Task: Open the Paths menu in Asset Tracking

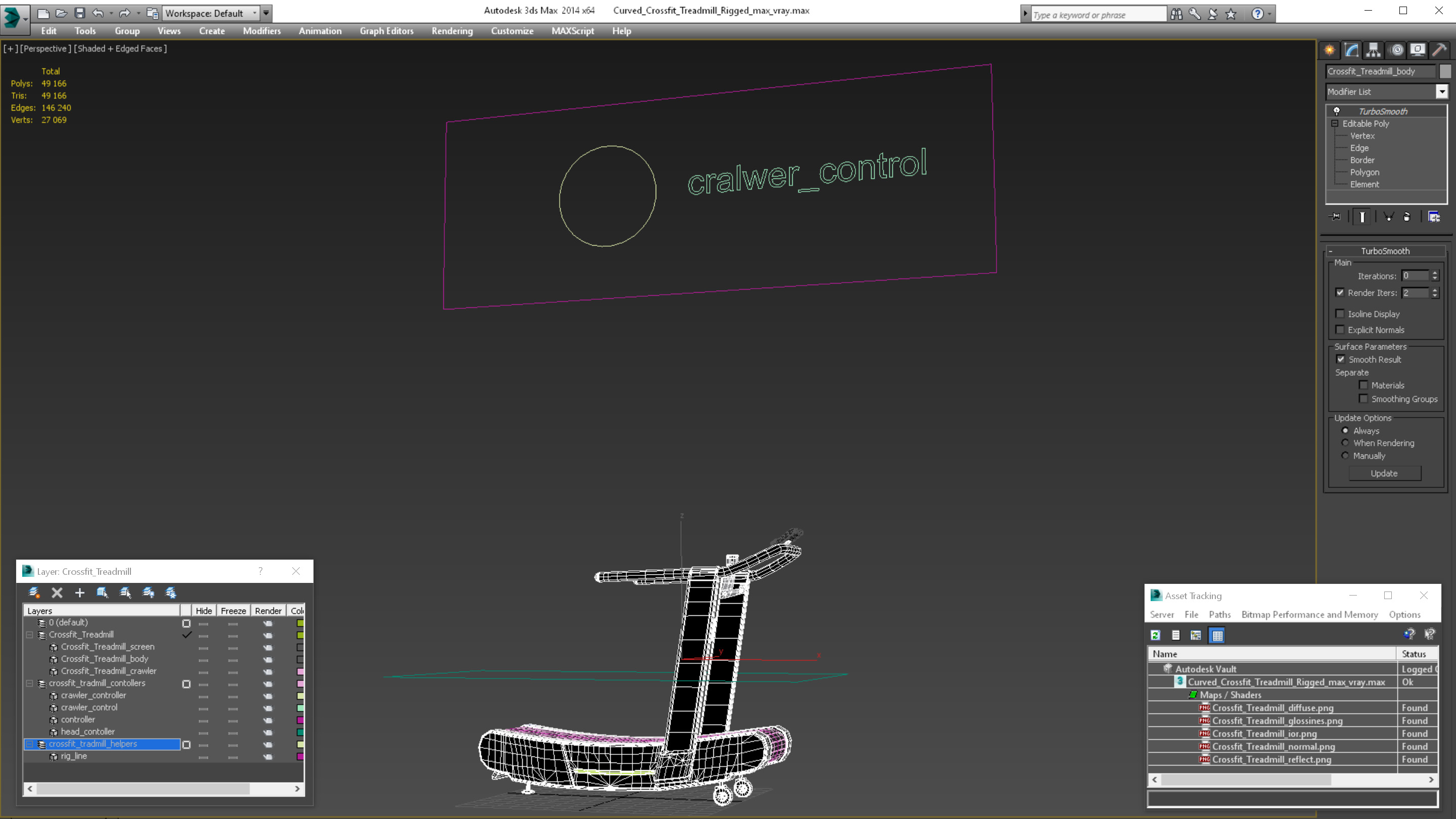Action: tap(1219, 614)
